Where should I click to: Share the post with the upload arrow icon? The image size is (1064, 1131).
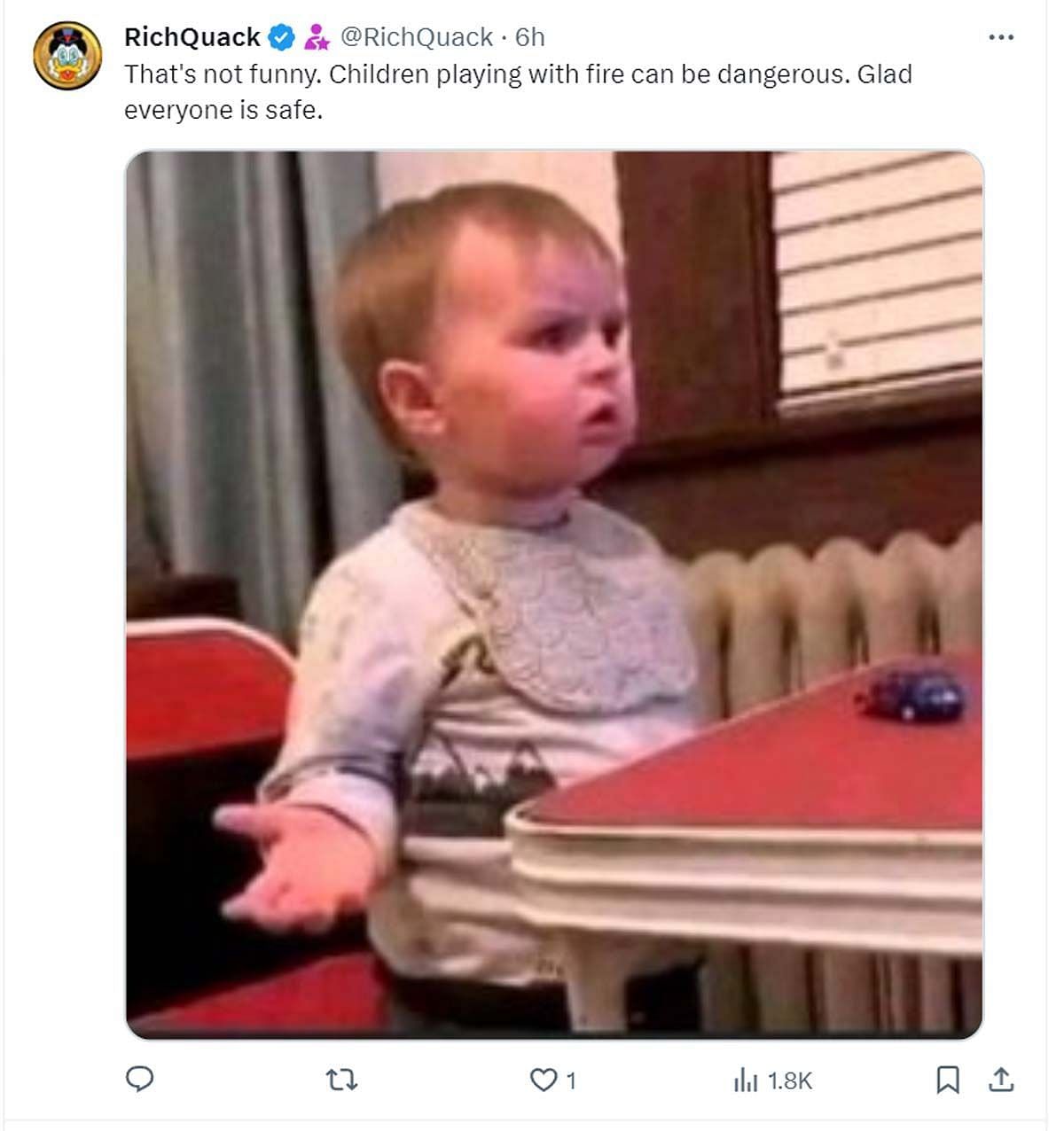[x=1001, y=1080]
